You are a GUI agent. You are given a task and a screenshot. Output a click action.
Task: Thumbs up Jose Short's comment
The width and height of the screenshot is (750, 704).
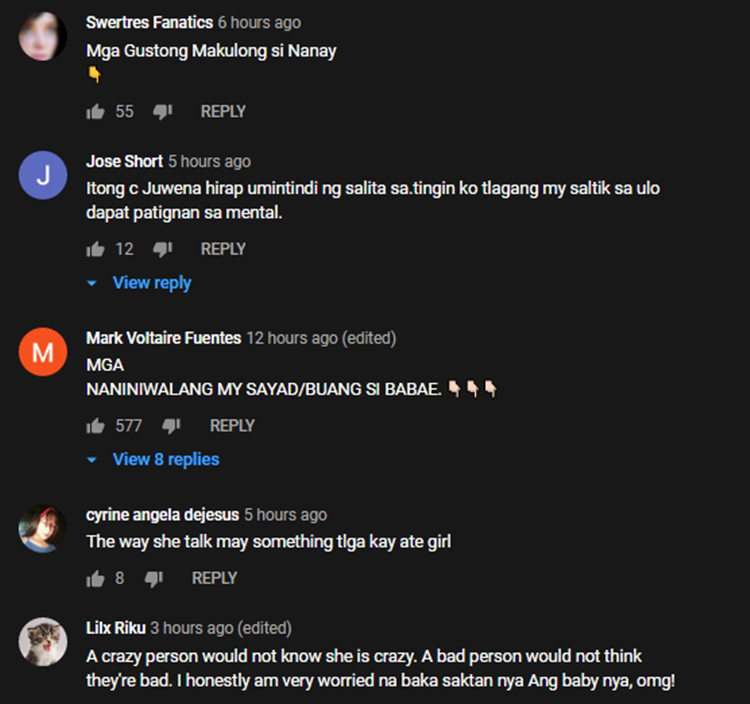(x=96, y=249)
